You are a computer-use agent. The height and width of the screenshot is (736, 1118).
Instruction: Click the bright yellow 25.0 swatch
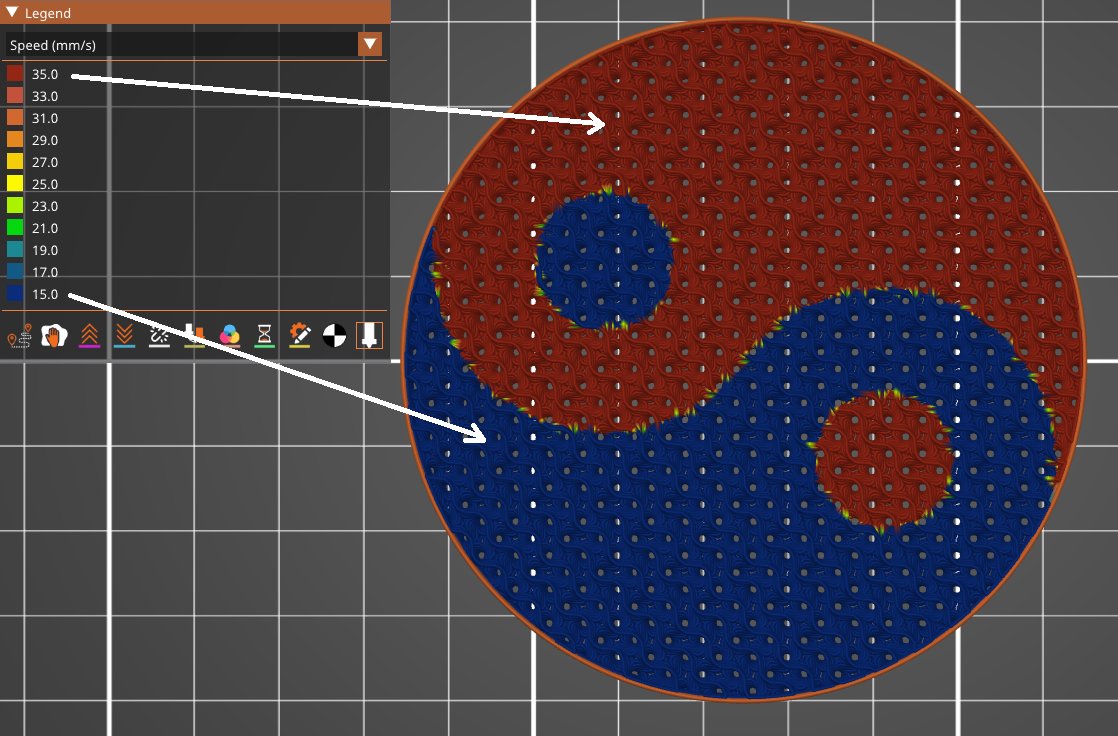[x=15, y=184]
